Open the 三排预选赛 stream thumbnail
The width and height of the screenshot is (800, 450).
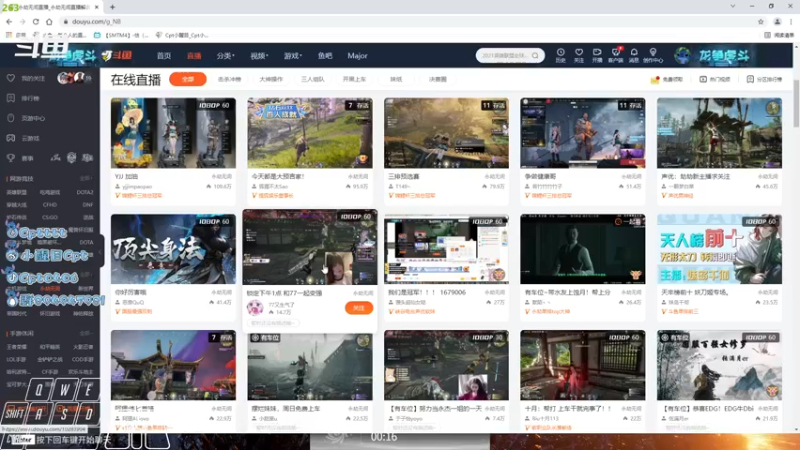pyautogui.click(x=446, y=133)
